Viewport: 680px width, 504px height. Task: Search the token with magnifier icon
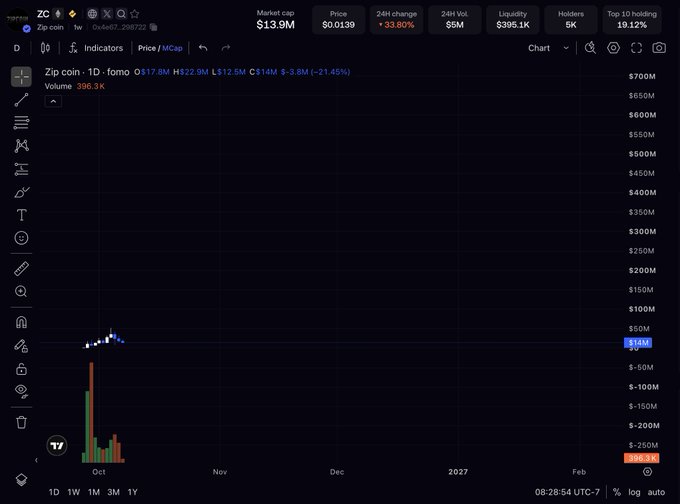click(x=121, y=14)
